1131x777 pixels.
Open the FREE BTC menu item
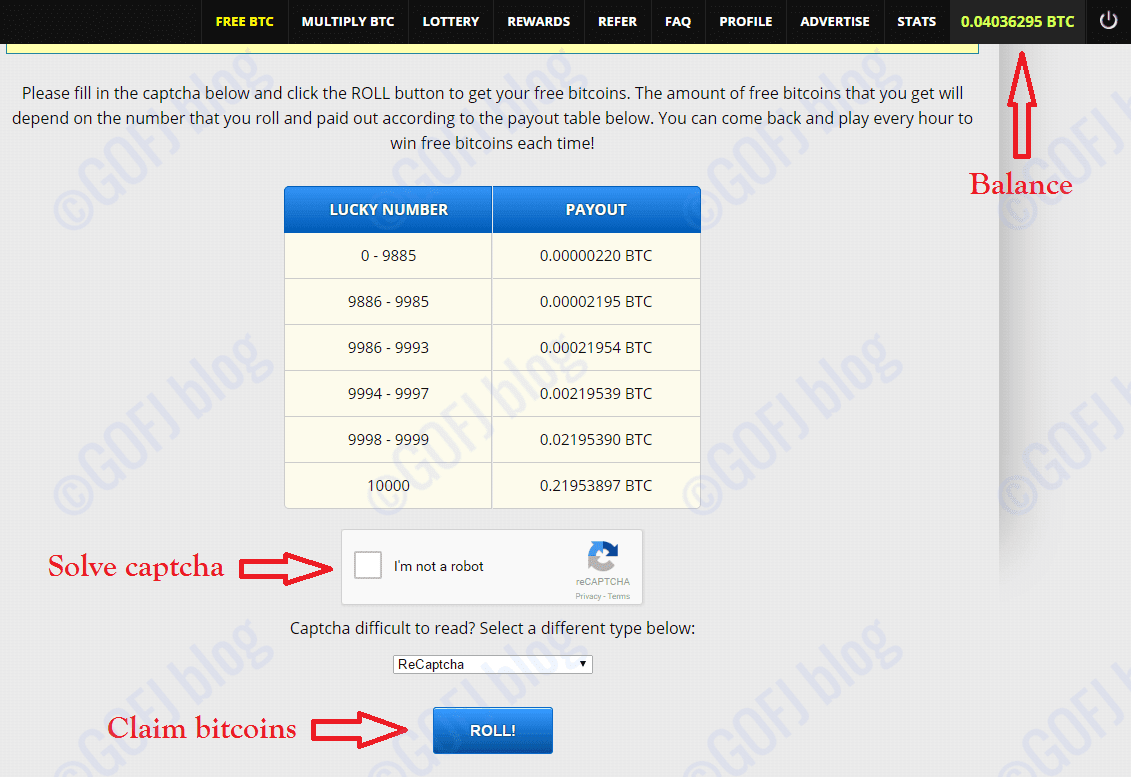245,22
